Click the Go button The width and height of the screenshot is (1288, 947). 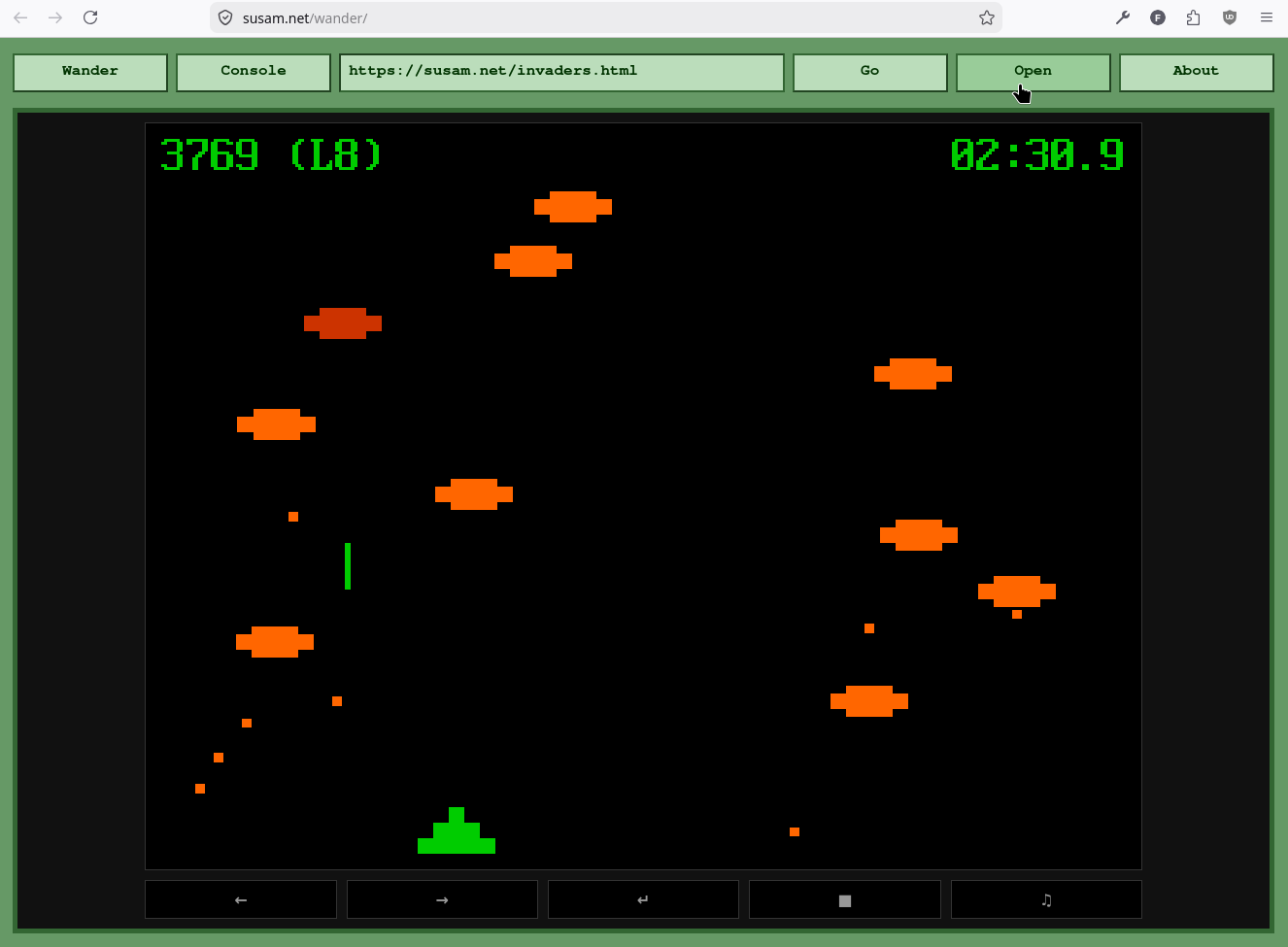tap(870, 73)
